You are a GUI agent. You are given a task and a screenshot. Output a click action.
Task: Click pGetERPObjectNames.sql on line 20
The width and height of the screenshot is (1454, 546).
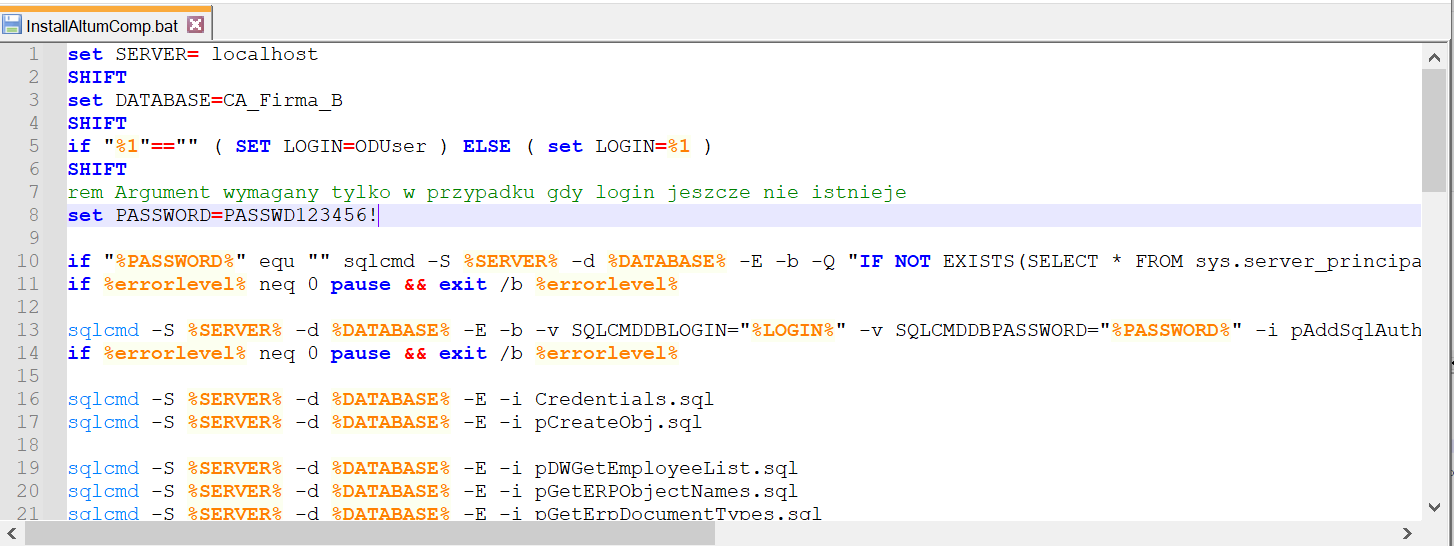[x=667, y=491]
